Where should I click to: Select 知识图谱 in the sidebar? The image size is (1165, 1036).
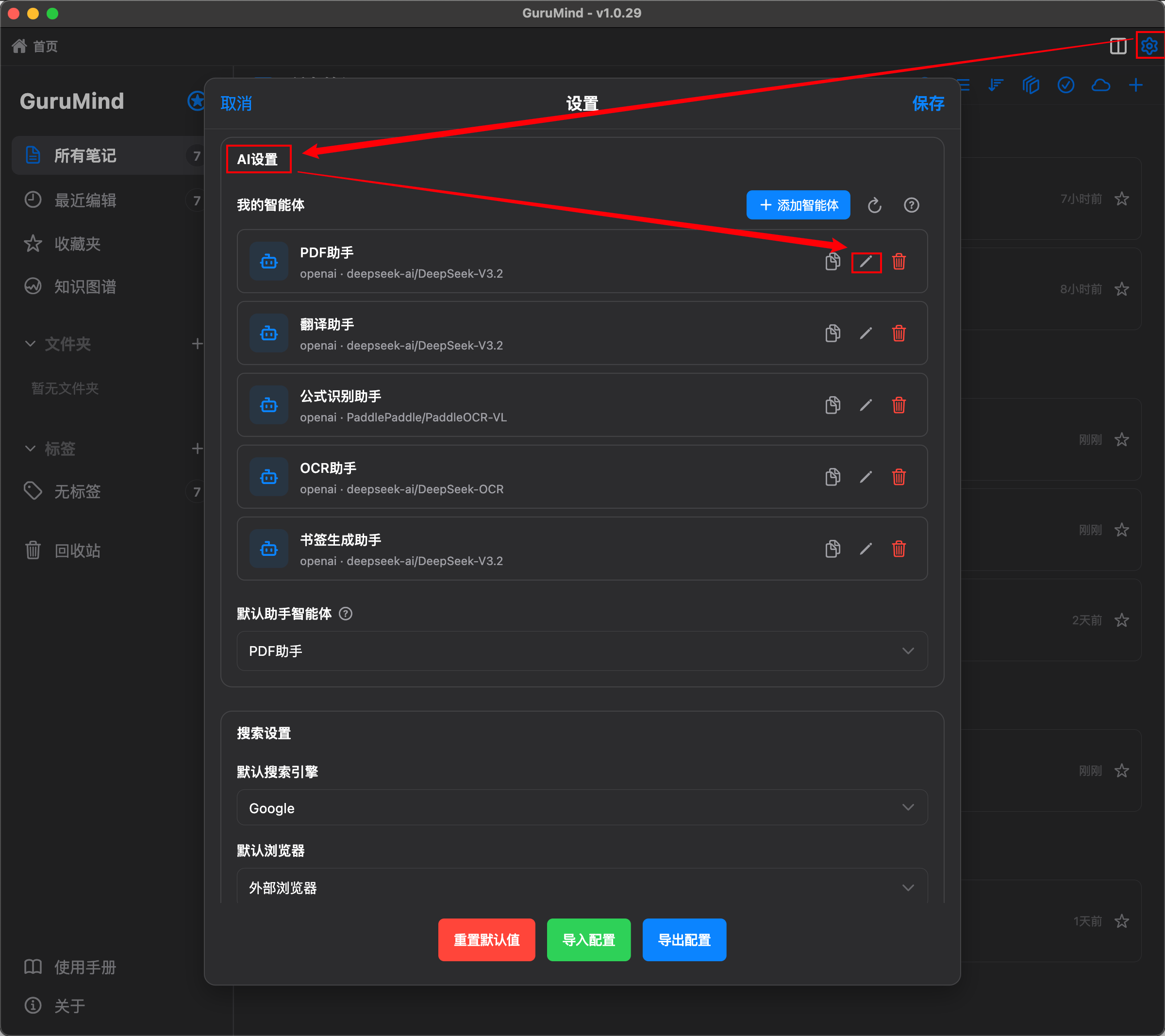click(84, 286)
